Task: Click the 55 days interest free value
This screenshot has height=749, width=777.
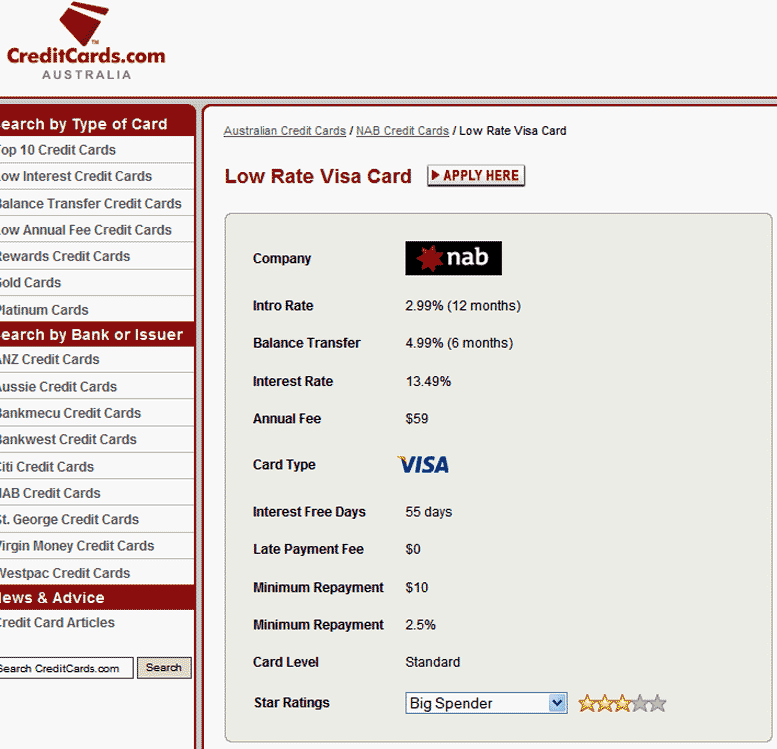Action: coord(429,512)
